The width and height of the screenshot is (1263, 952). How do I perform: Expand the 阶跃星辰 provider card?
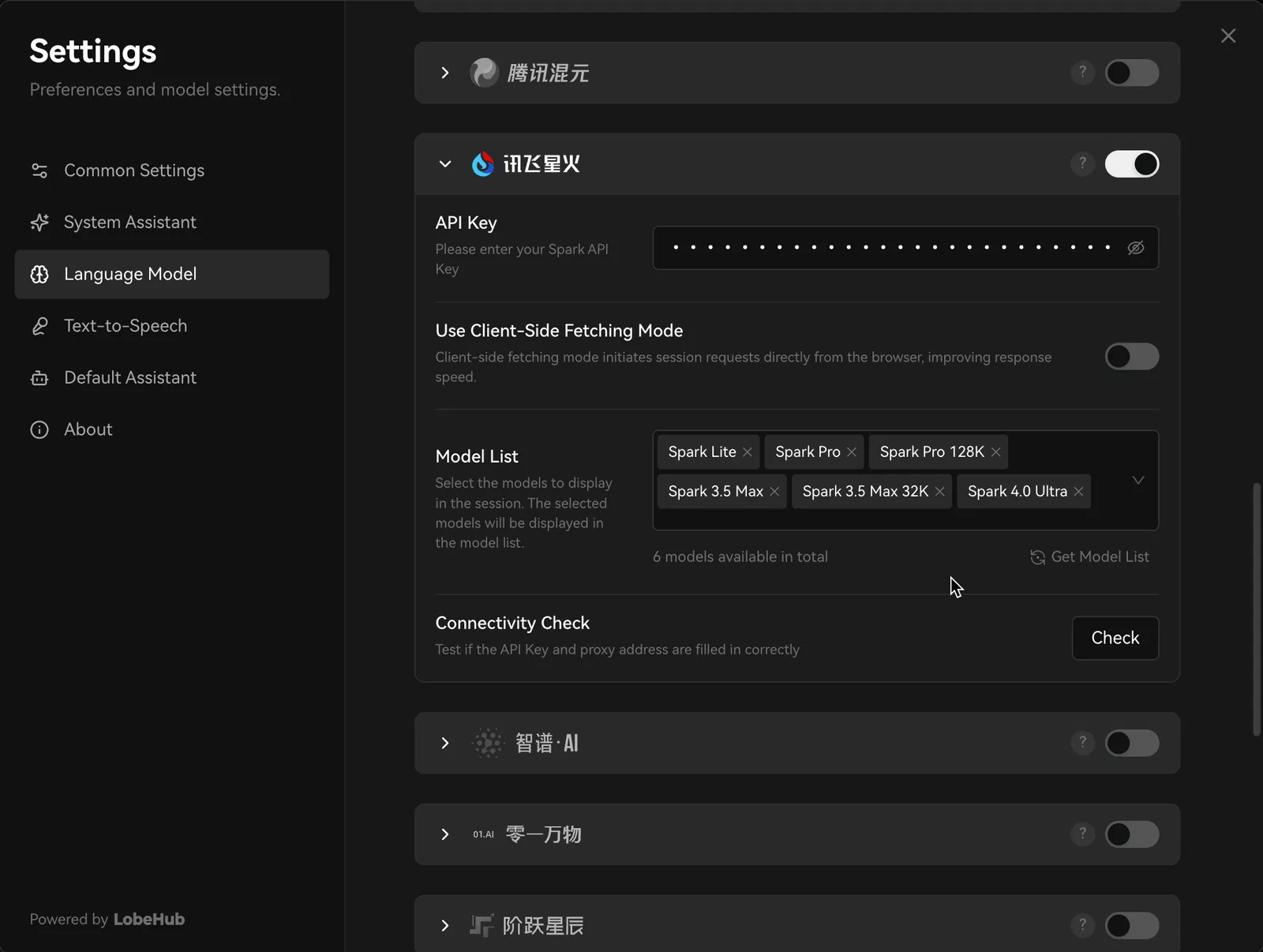point(445,925)
